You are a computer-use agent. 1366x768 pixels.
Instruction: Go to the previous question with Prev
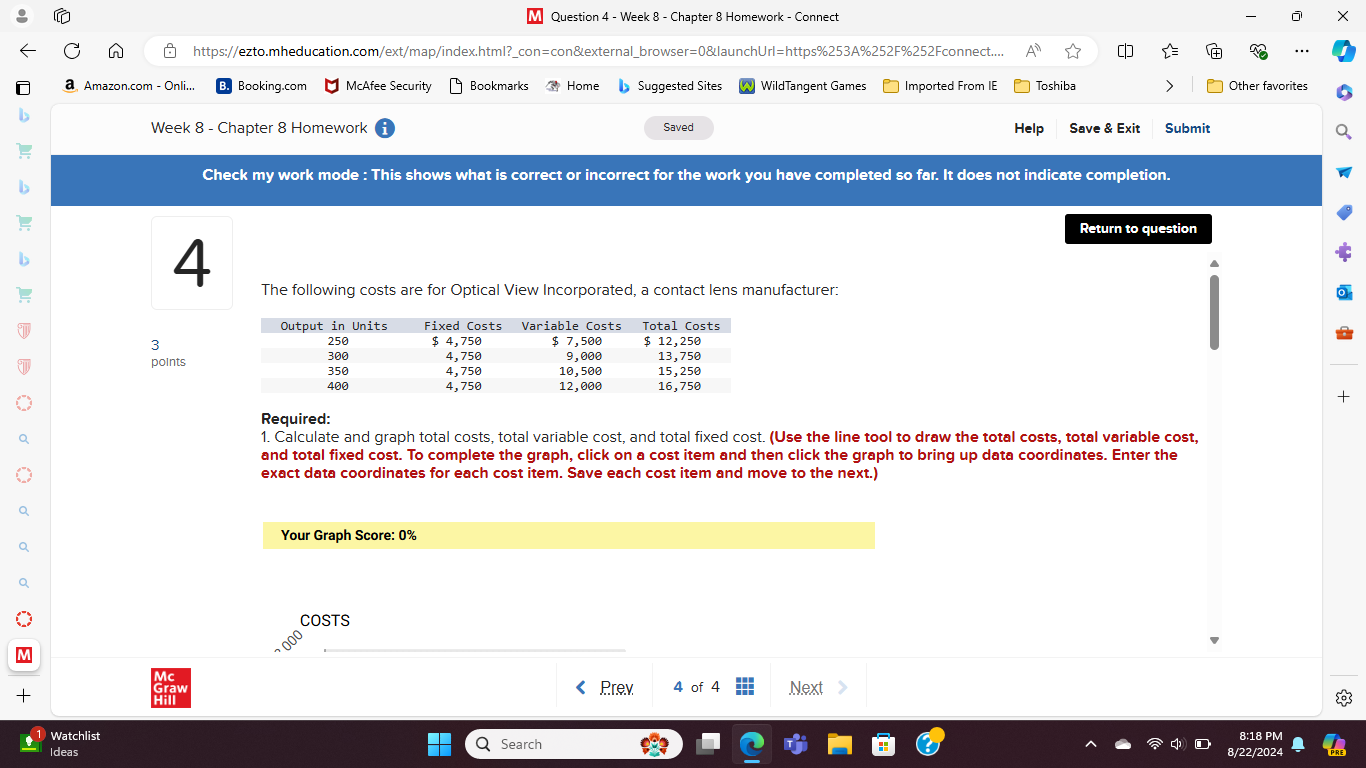pyautogui.click(x=606, y=687)
